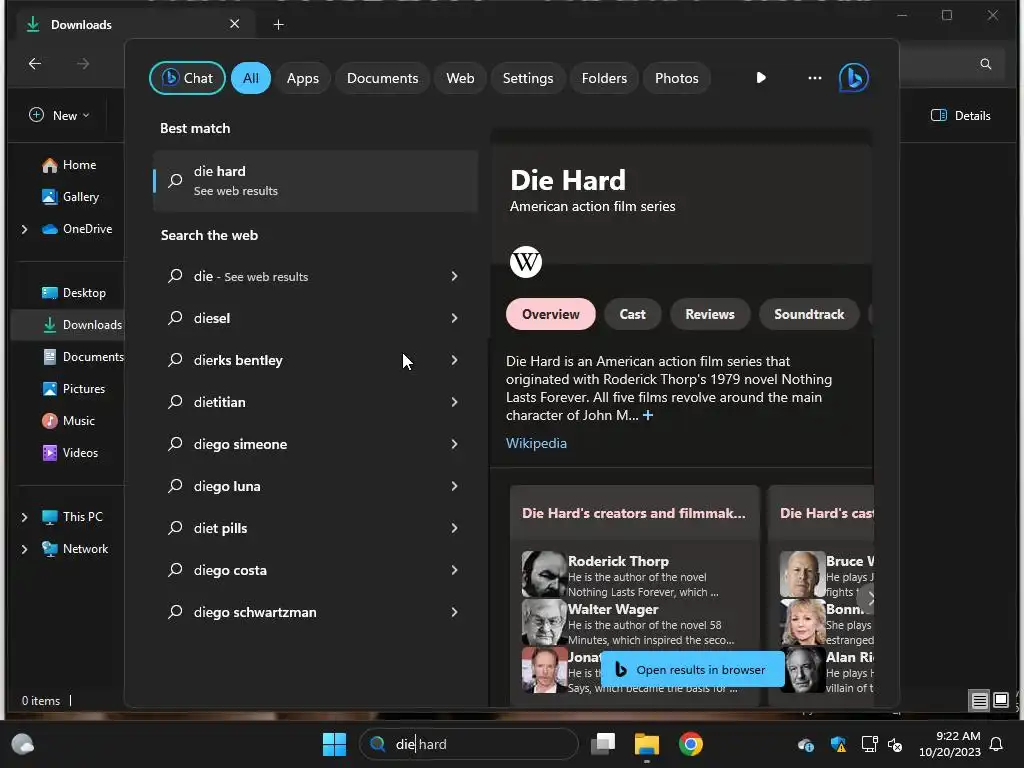
Task: Close the Downloads tab
Action: [234, 24]
